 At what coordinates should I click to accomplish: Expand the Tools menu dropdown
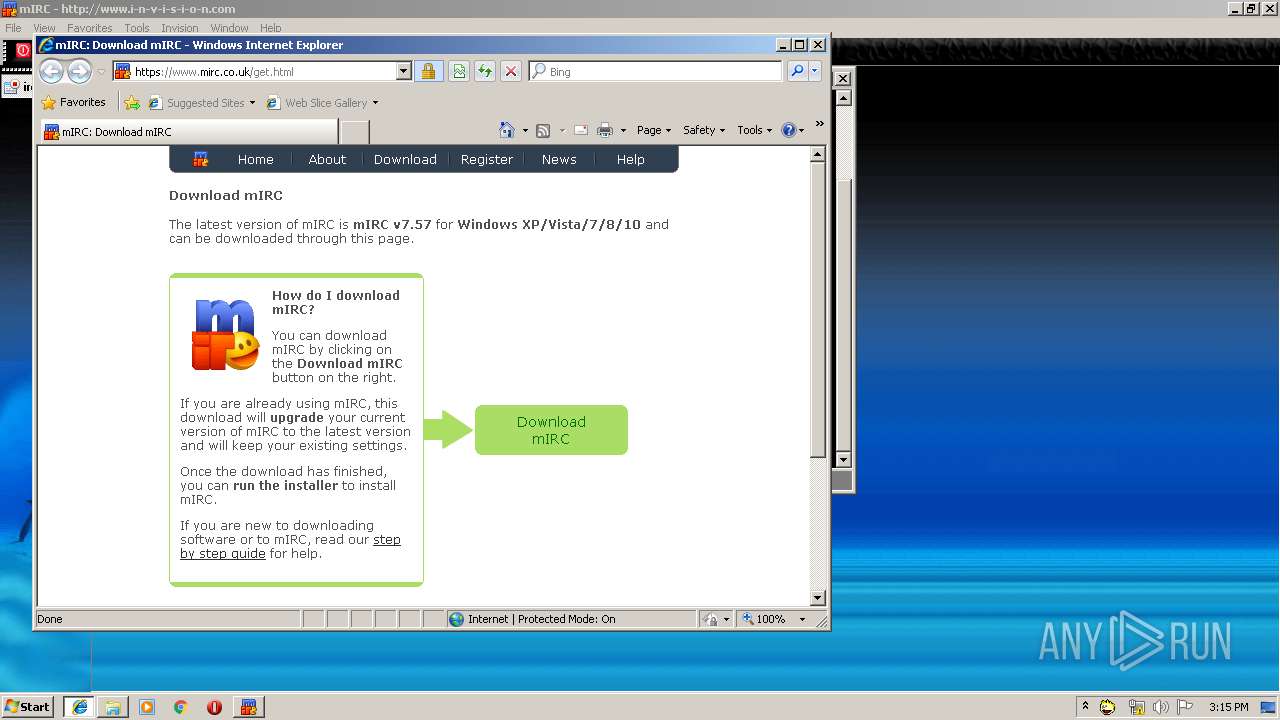(x=755, y=130)
